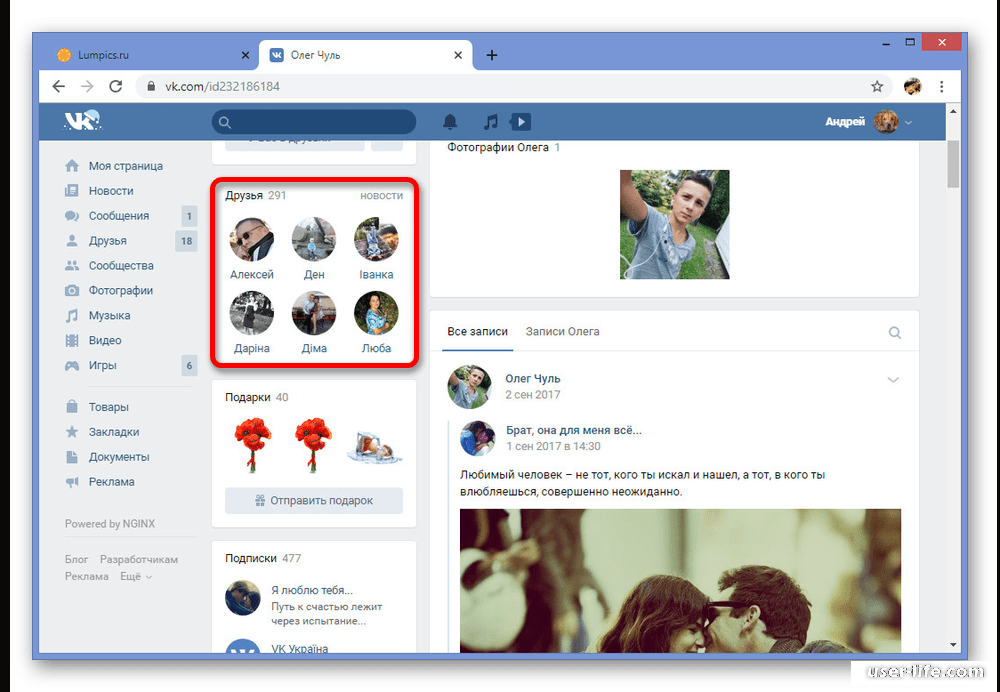Expand post options chevron on Олег Чуль post
1000x692 pixels.
point(893,379)
